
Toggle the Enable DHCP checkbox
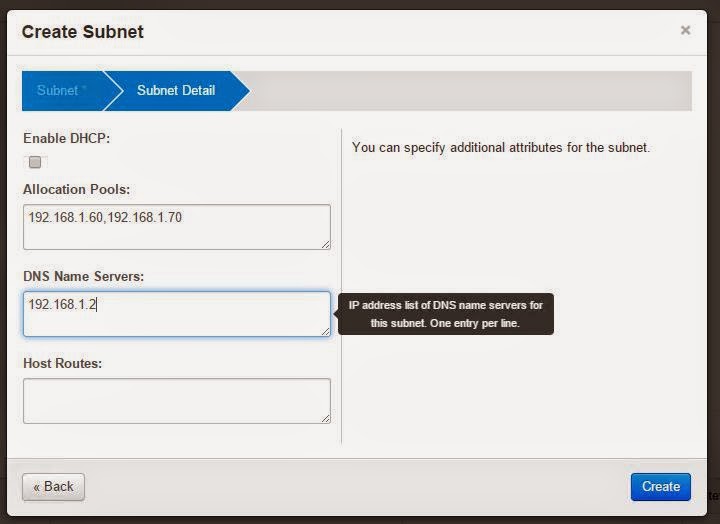click(35, 162)
